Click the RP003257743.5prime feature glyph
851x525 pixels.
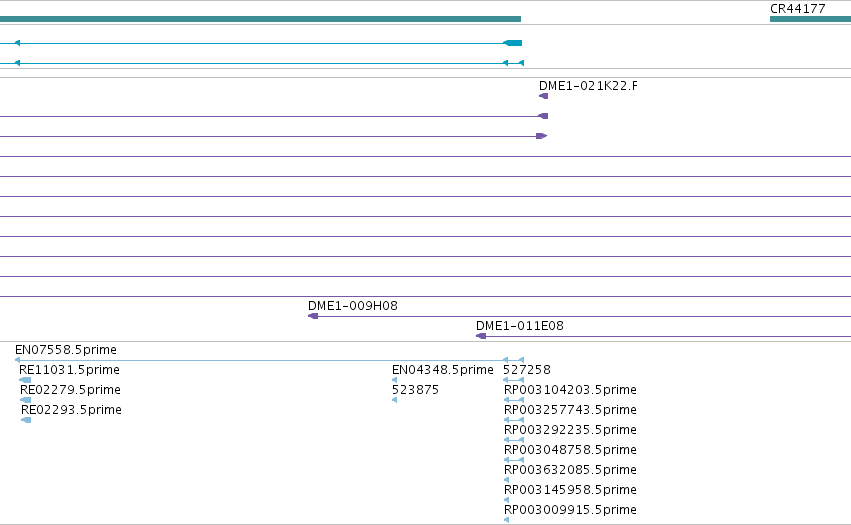tap(514, 420)
